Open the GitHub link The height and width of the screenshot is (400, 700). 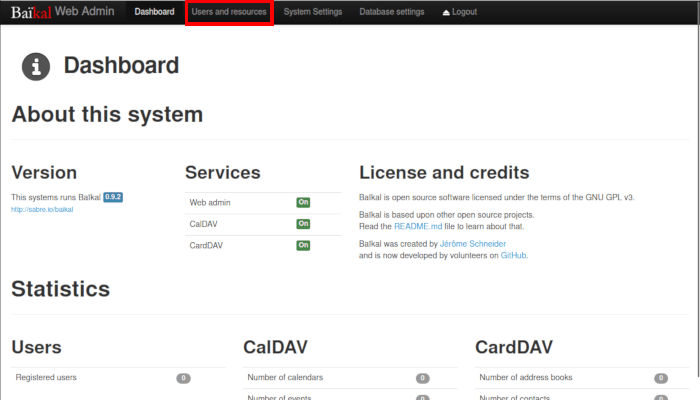513,255
